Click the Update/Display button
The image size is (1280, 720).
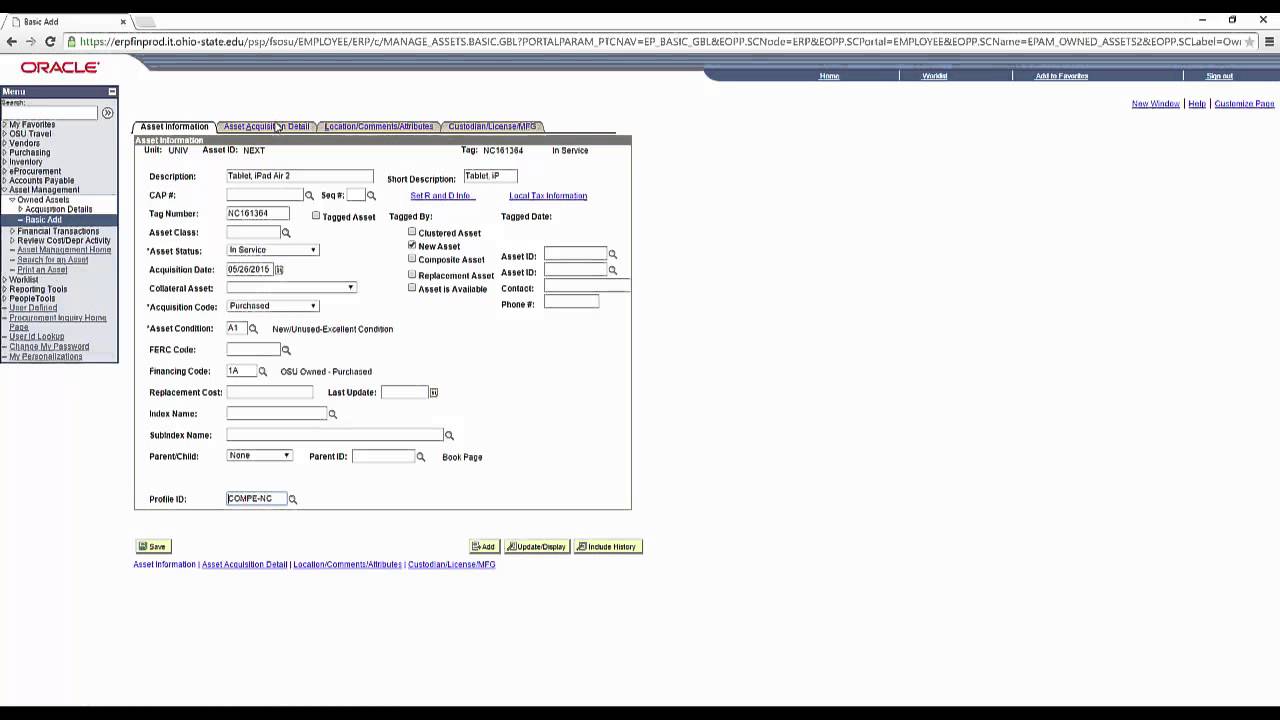[x=537, y=546]
